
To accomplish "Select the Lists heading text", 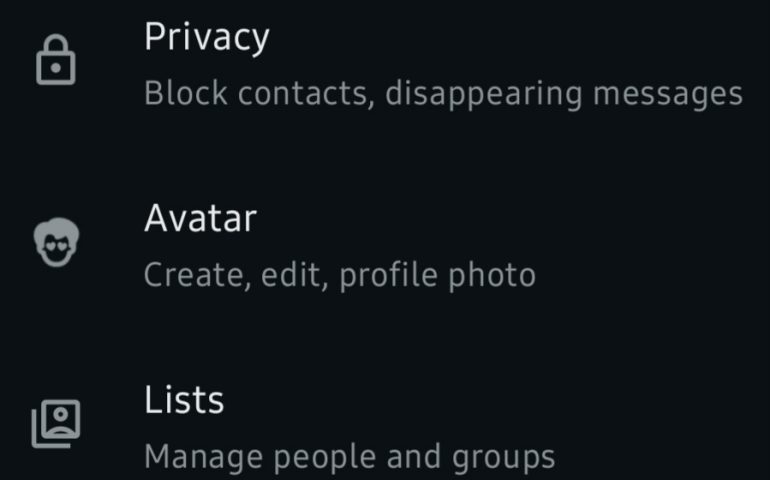I will 184,399.
